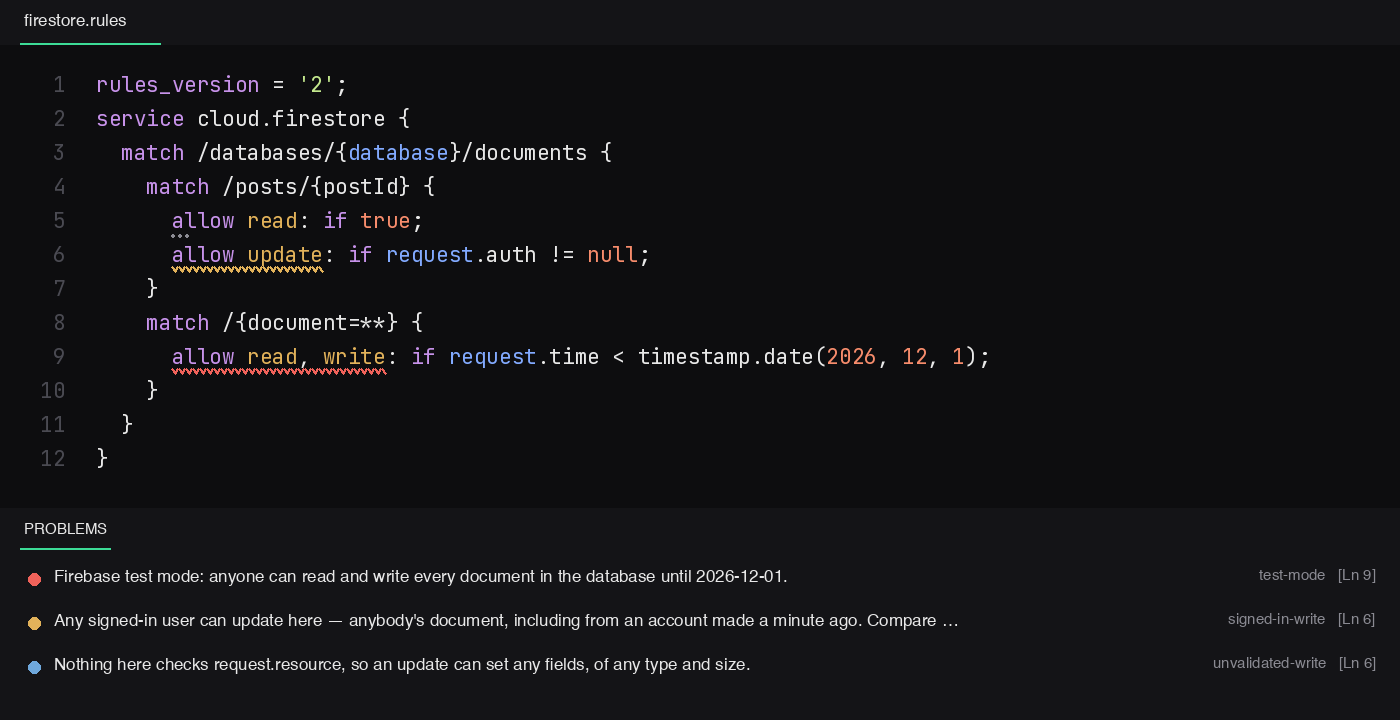Click line number 12 in gutter

[53, 459]
